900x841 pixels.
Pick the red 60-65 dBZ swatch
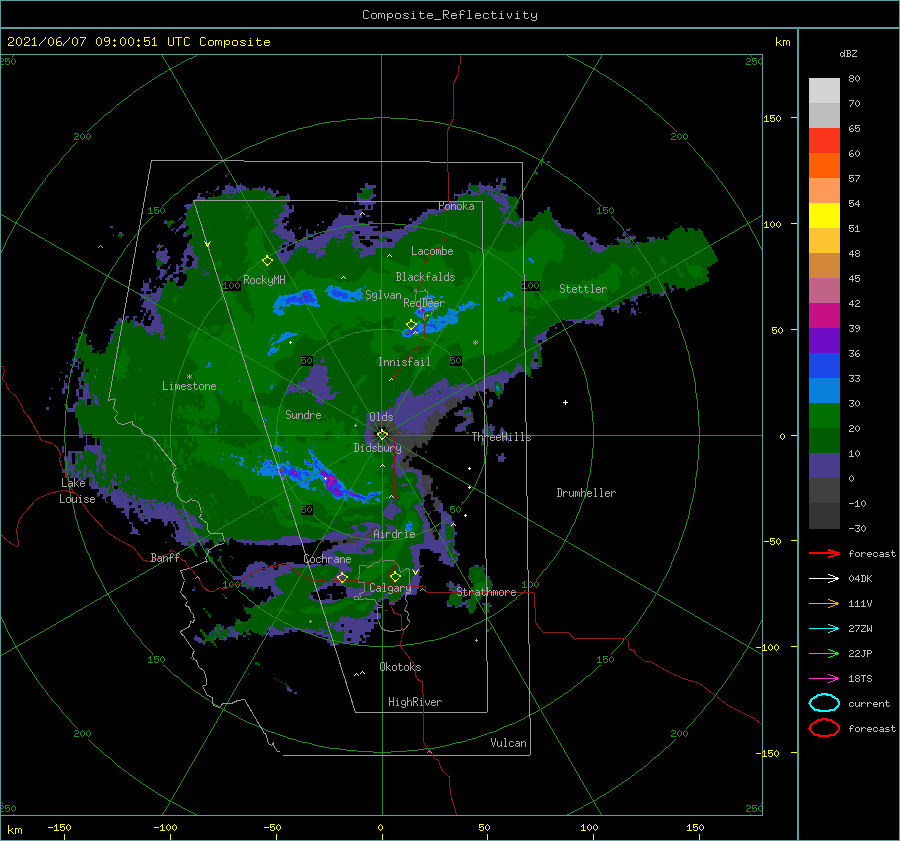824,141
